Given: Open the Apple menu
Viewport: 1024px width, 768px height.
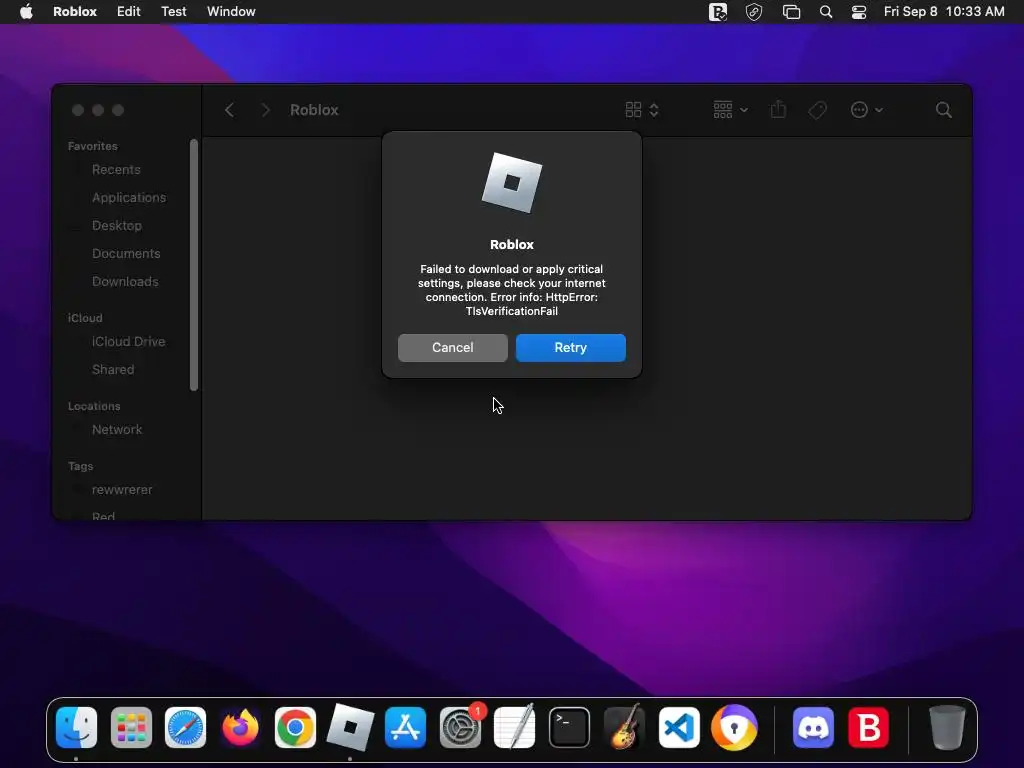Looking at the screenshot, I should click(26, 12).
